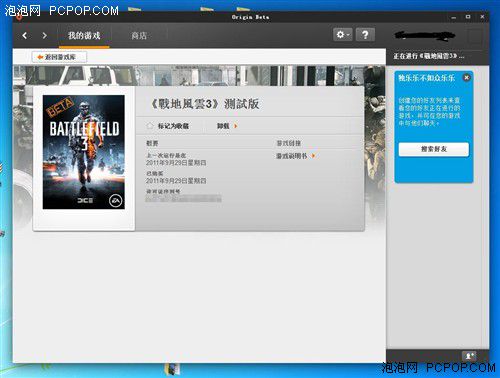Click the blurred product key field
The height and width of the screenshot is (378, 500).
click(183, 199)
